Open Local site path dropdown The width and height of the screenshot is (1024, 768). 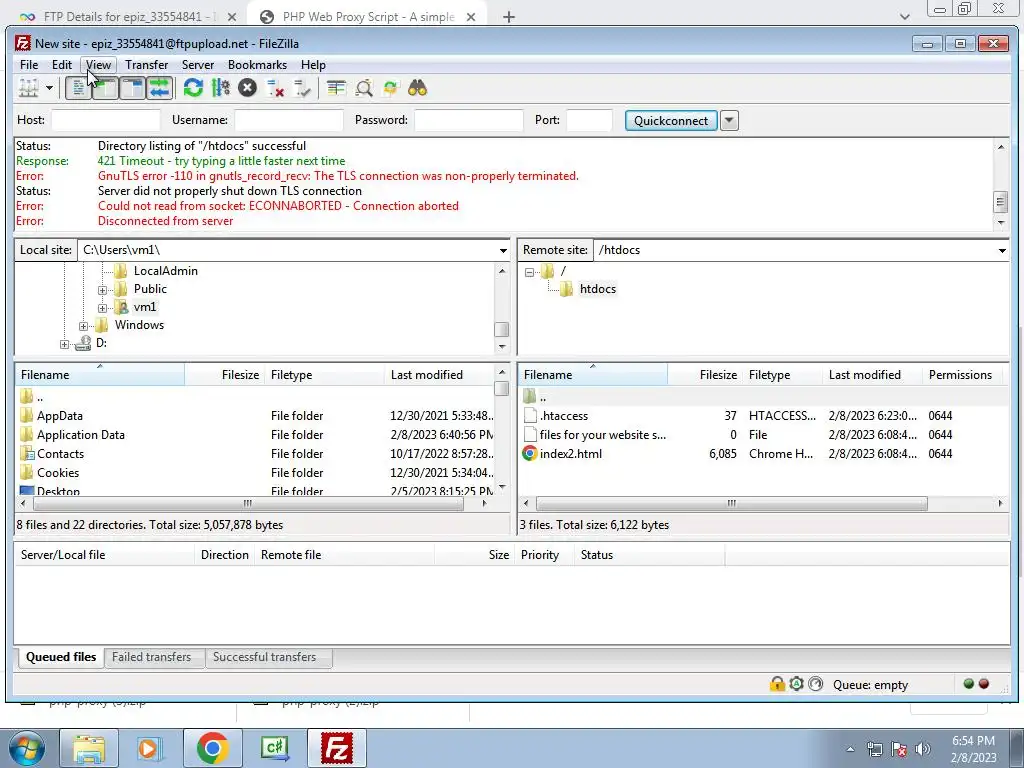503,250
